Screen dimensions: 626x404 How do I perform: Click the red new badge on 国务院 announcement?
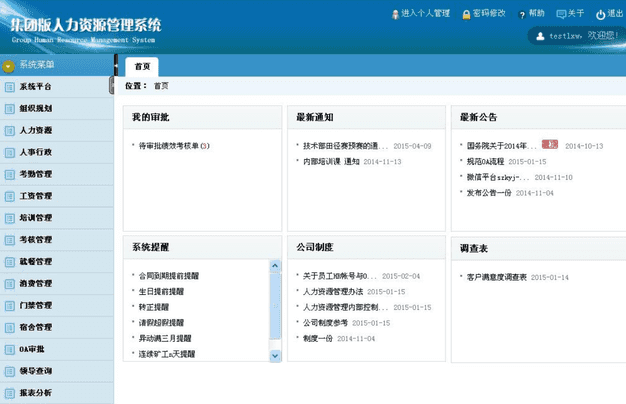(x=550, y=144)
